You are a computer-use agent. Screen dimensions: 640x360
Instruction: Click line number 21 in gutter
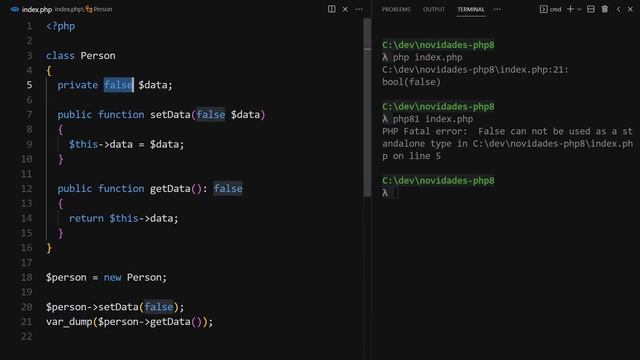[x=27, y=322]
